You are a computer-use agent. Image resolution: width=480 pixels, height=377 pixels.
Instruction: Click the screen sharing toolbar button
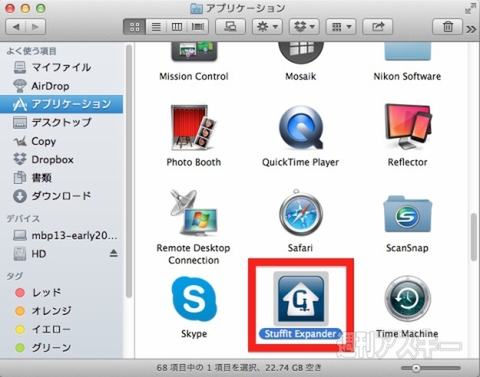pos(230,27)
